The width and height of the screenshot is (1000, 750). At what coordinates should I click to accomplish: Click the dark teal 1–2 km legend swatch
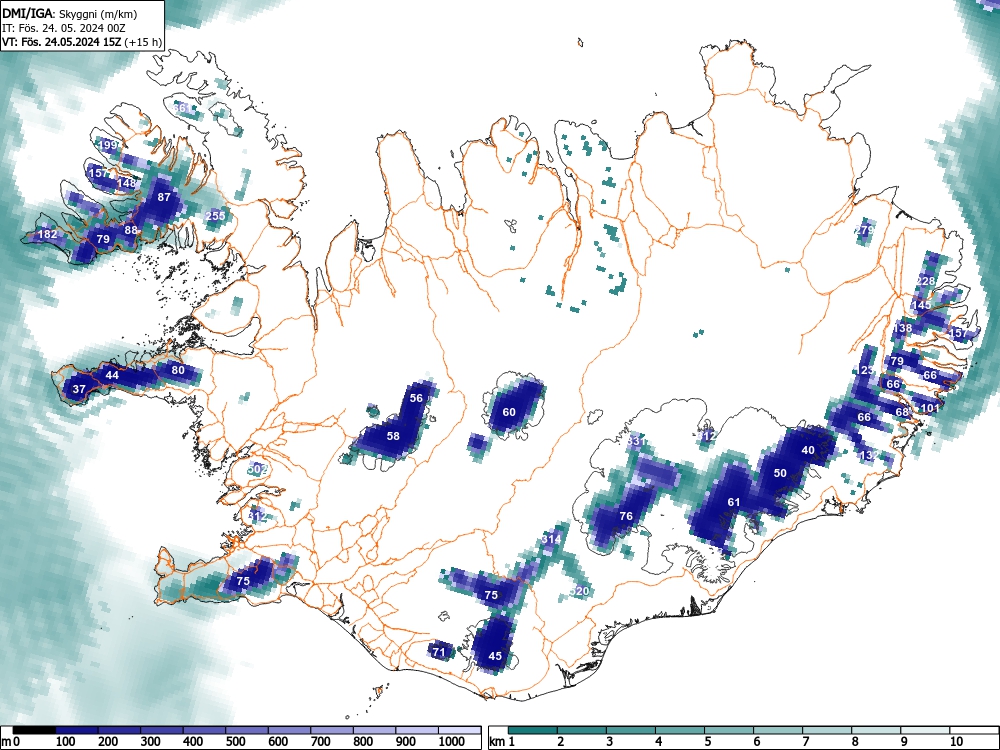533,729
